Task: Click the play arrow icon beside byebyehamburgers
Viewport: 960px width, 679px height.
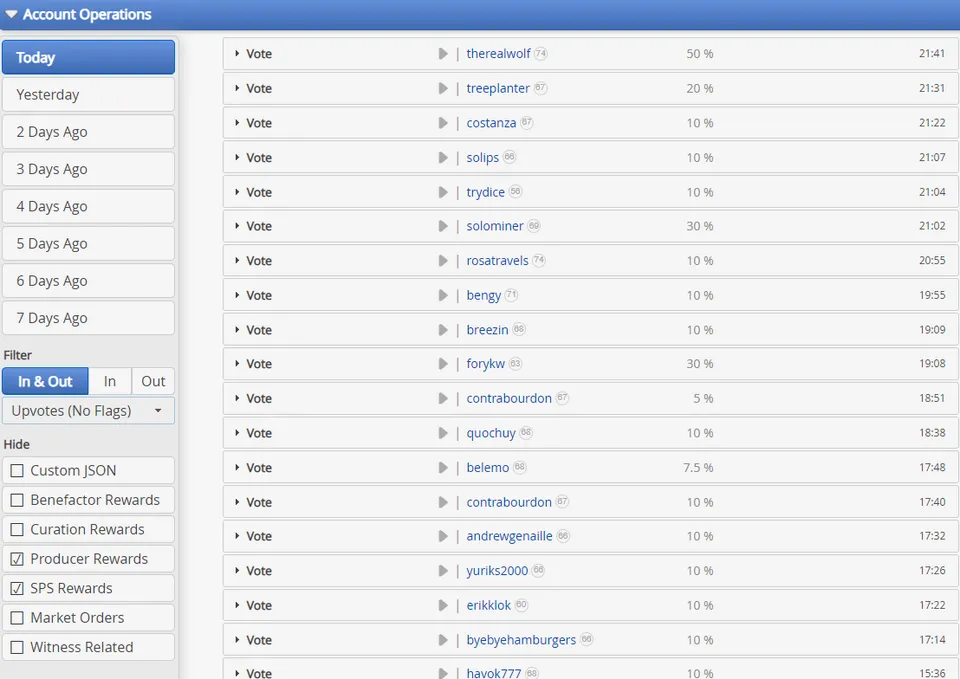Action: tap(443, 641)
